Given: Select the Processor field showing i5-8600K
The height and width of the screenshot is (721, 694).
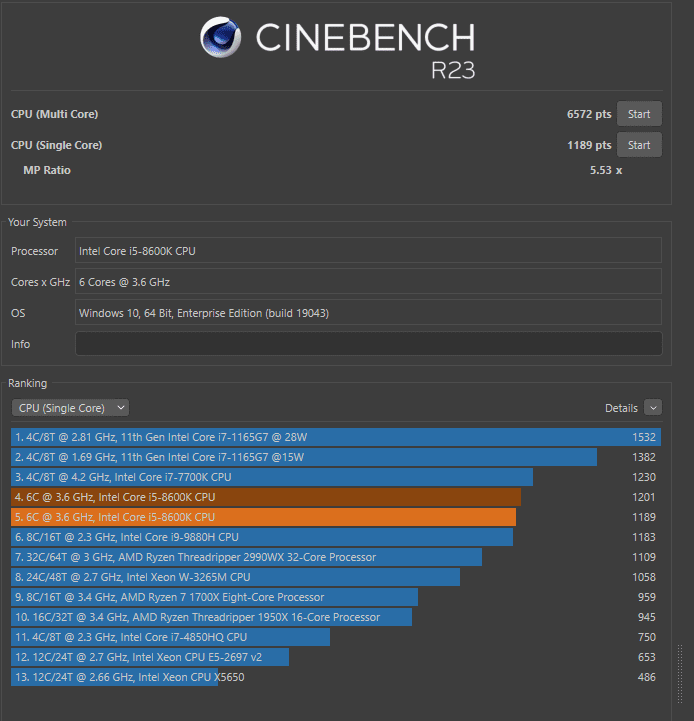Looking at the screenshot, I should click(x=368, y=251).
